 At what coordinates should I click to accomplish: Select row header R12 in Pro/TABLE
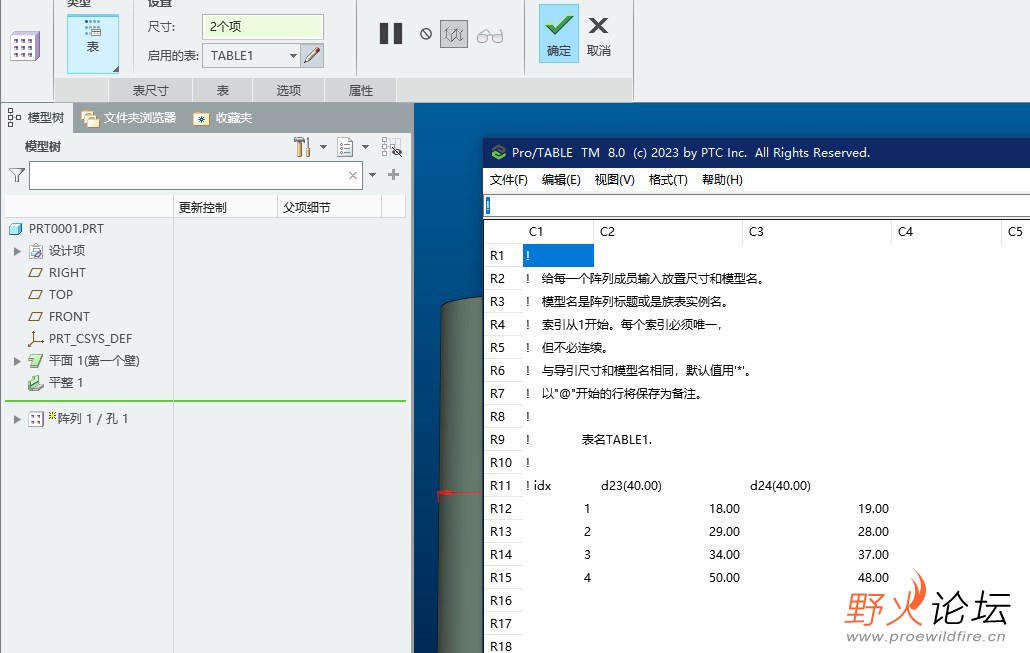click(502, 508)
